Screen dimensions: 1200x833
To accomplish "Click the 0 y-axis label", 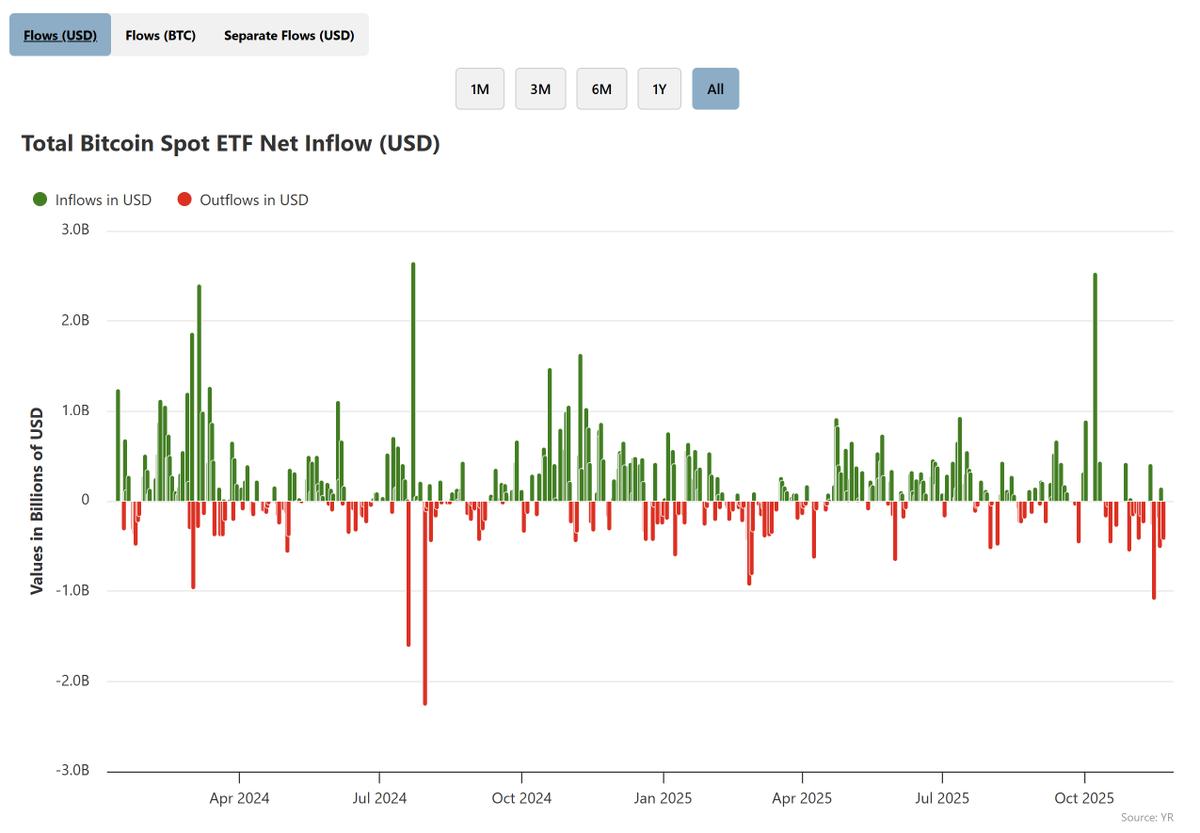I will coord(85,501).
